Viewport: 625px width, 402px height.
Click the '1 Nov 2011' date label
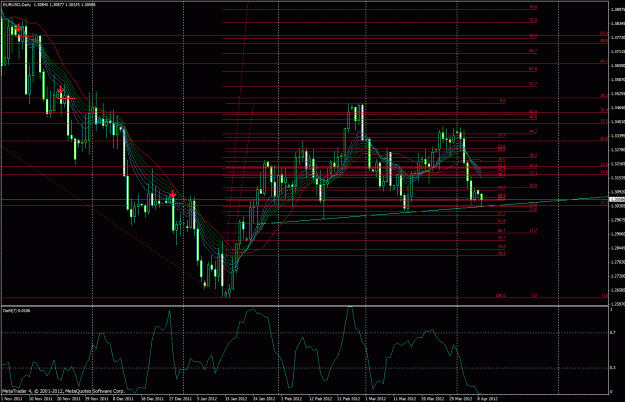(10, 398)
